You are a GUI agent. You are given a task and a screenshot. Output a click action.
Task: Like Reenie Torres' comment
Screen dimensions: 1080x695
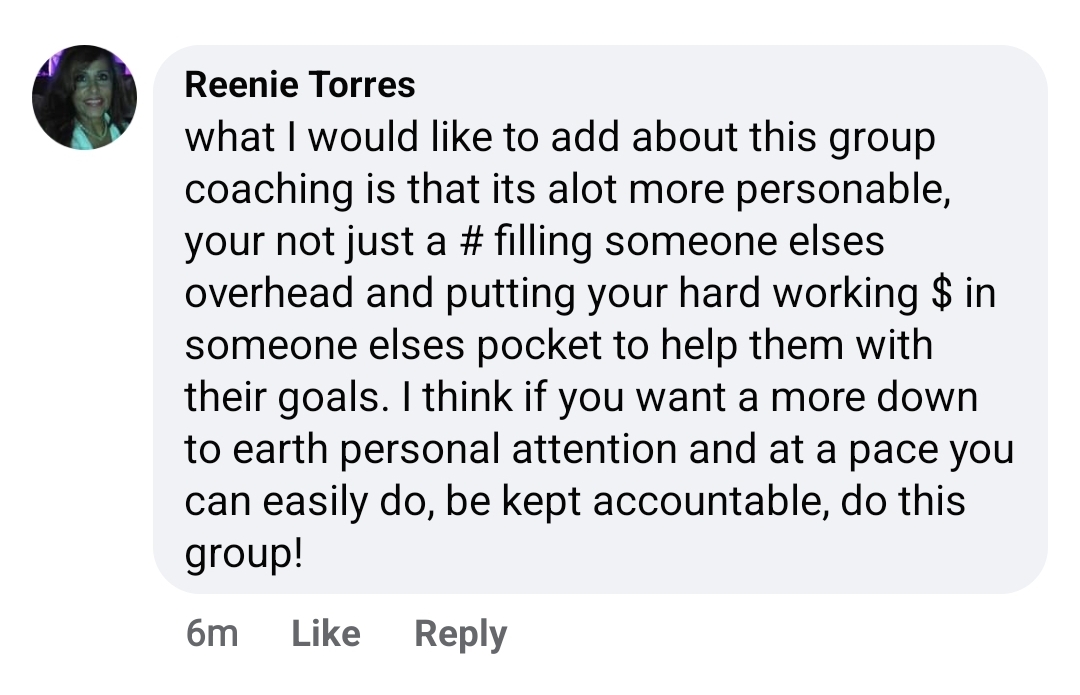pos(326,633)
